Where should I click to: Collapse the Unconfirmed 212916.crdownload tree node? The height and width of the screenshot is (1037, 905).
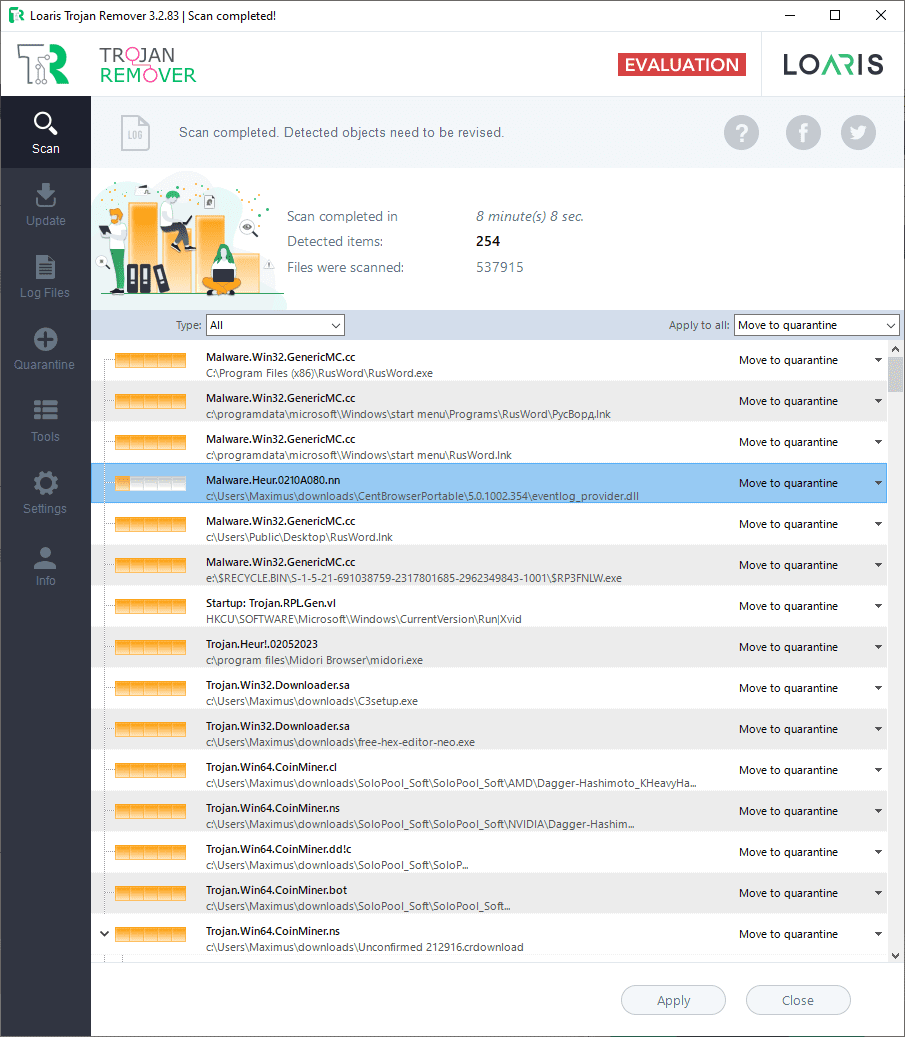(x=104, y=934)
